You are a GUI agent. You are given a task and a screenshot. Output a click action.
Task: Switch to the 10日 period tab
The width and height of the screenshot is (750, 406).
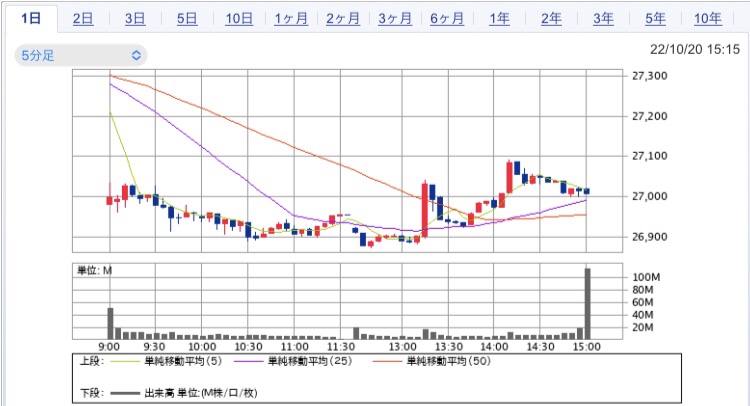pyautogui.click(x=239, y=19)
